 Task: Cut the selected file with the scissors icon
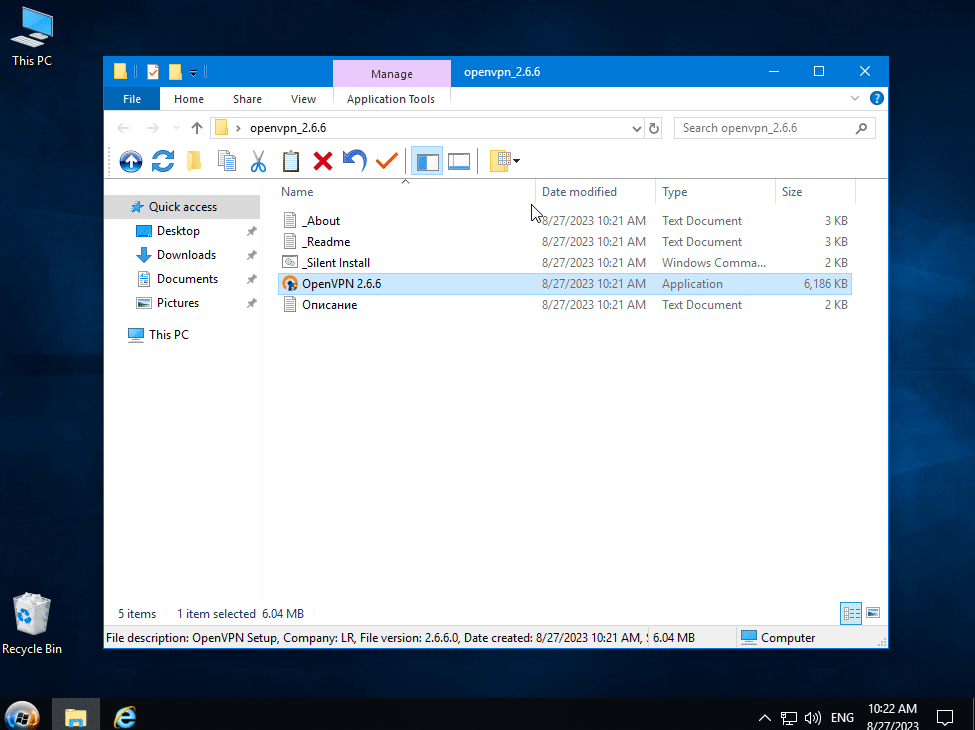pos(258,161)
